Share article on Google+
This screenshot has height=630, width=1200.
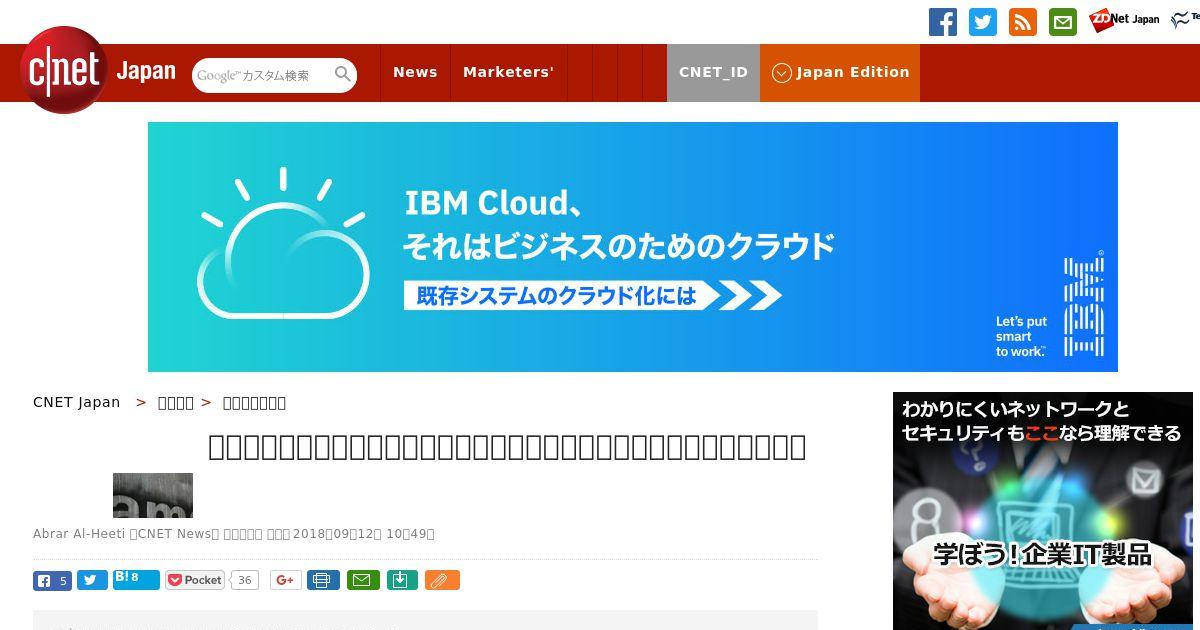coord(286,580)
